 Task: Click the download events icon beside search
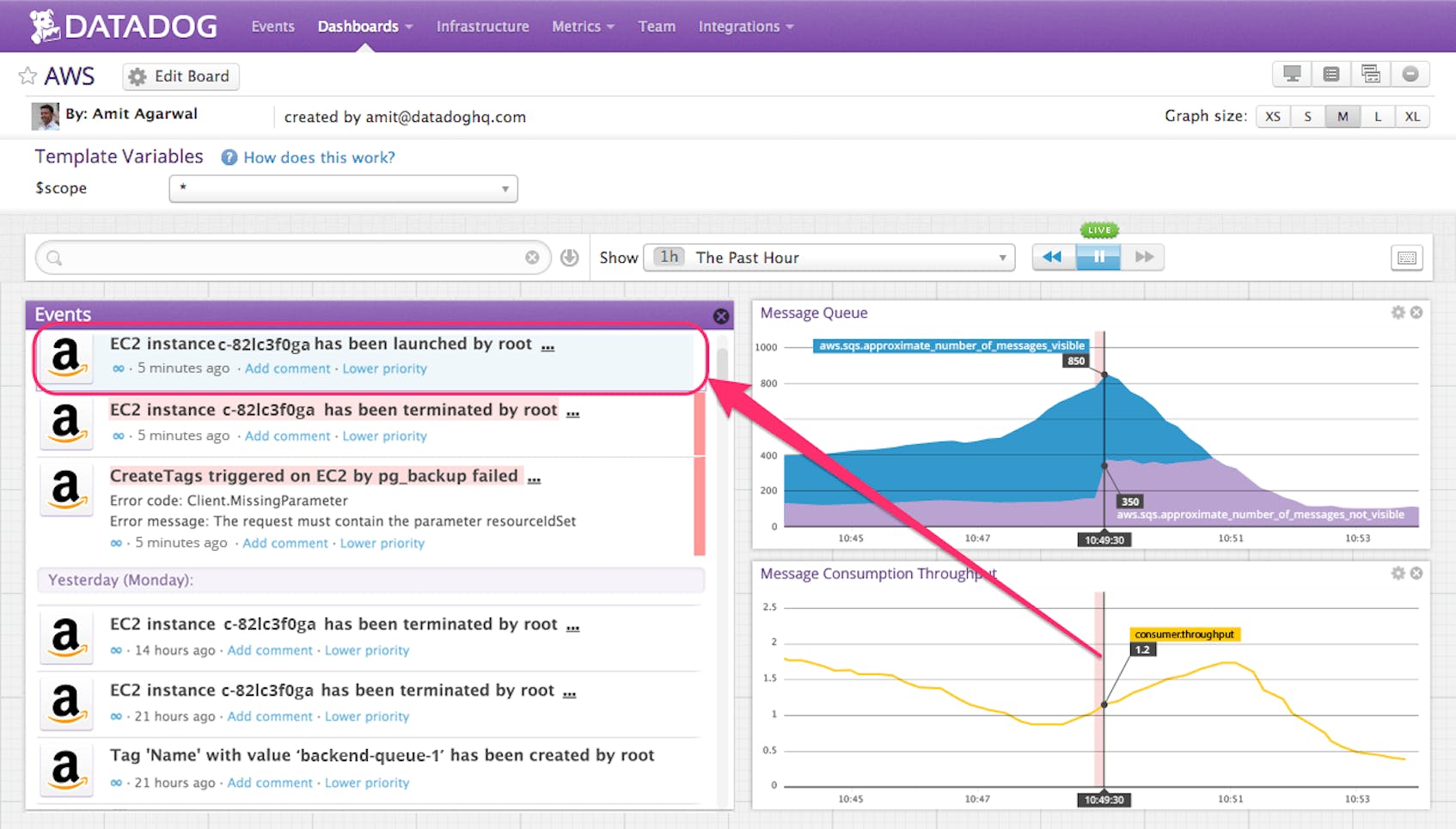pyautogui.click(x=569, y=257)
